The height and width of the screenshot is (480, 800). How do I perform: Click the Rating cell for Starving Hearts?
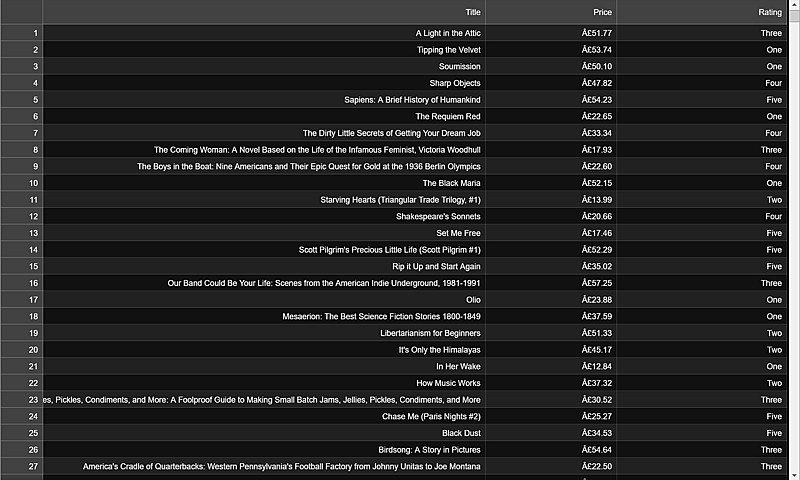coord(702,200)
